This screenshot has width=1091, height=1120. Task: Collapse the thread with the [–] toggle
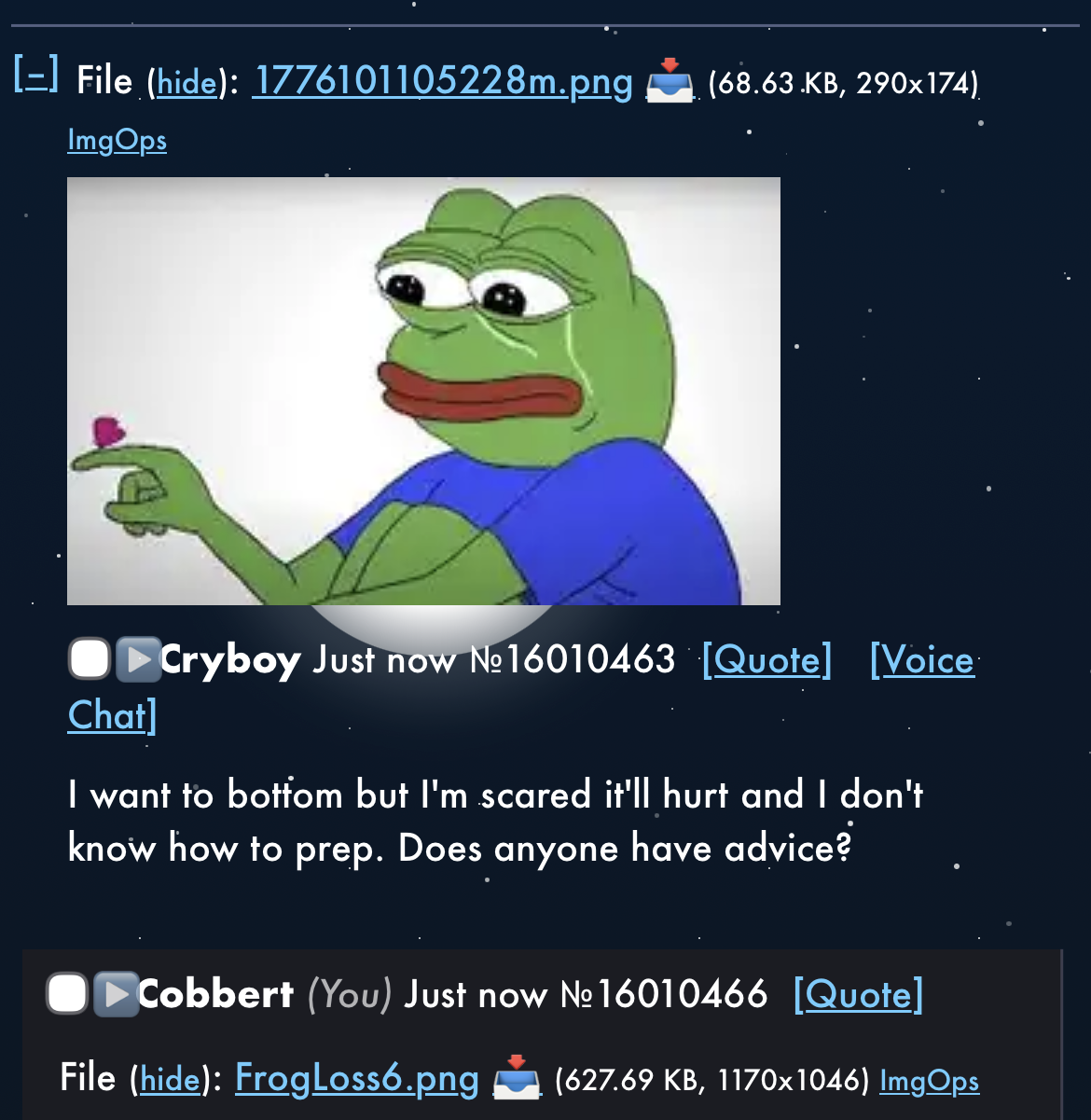click(36, 74)
